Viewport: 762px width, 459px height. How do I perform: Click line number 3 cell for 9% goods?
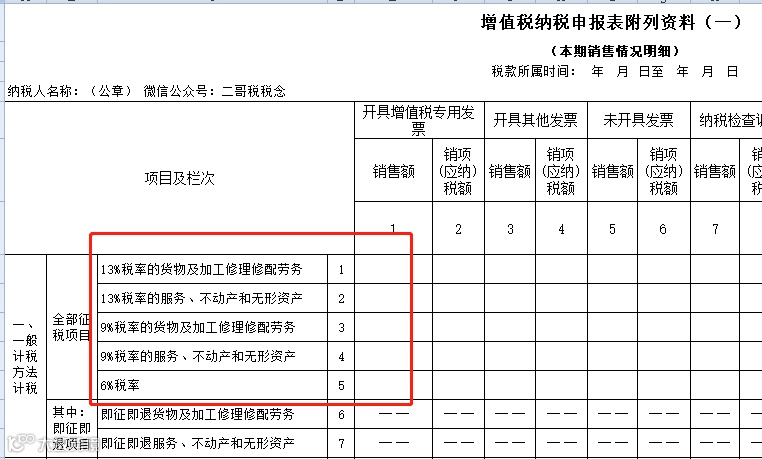pyautogui.click(x=341, y=327)
